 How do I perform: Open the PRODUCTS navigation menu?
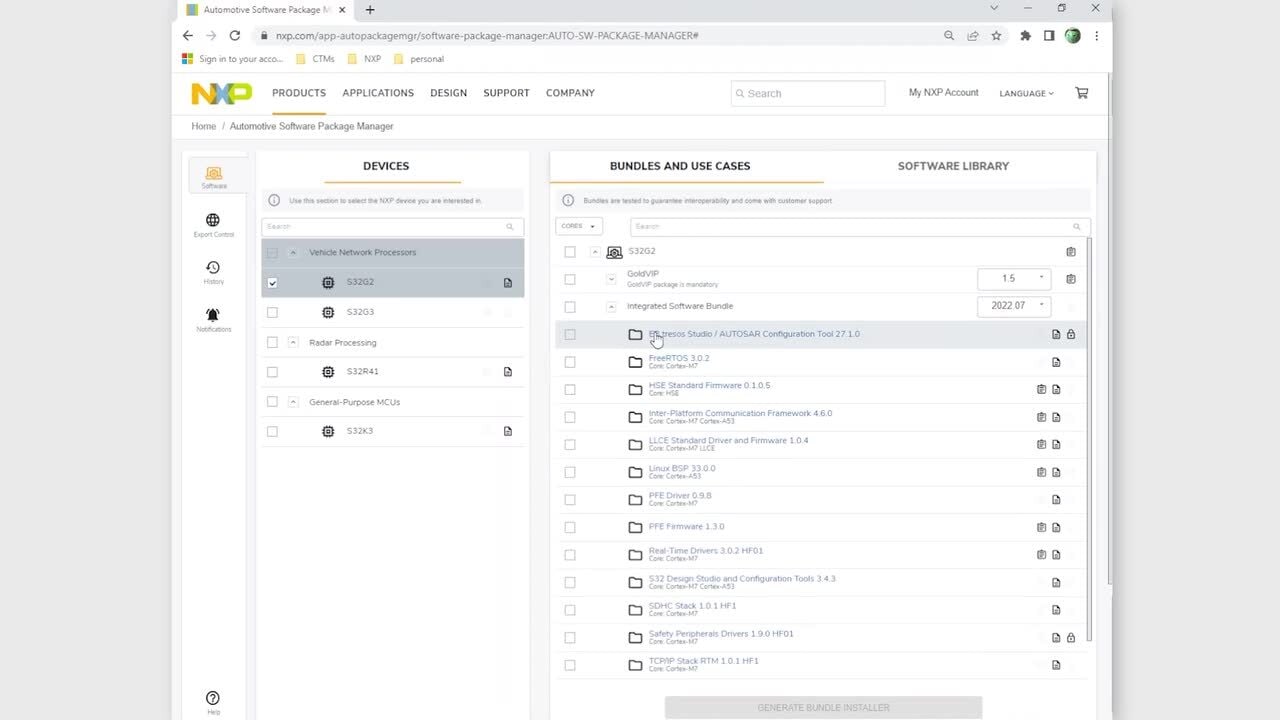point(299,93)
